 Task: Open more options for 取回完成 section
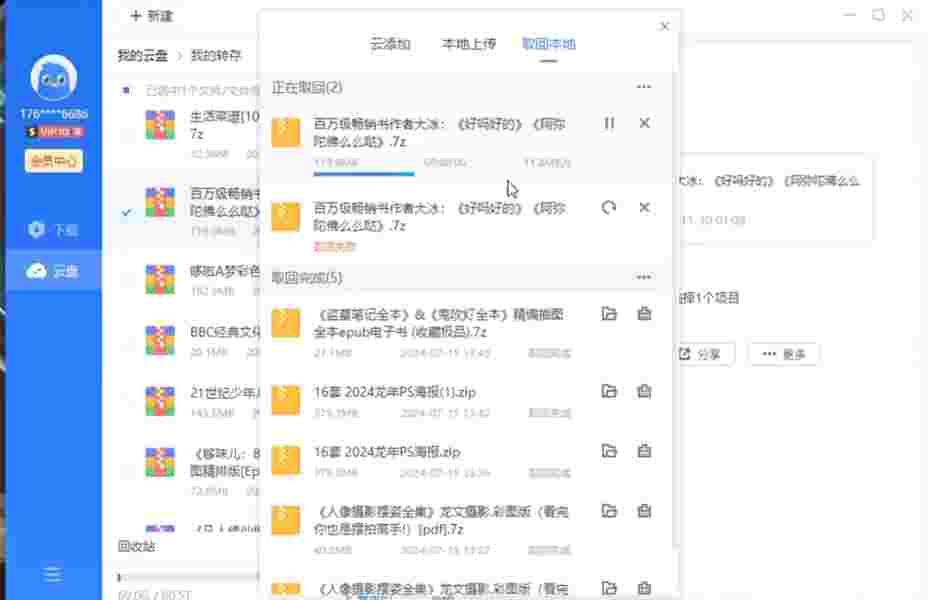[x=644, y=278]
